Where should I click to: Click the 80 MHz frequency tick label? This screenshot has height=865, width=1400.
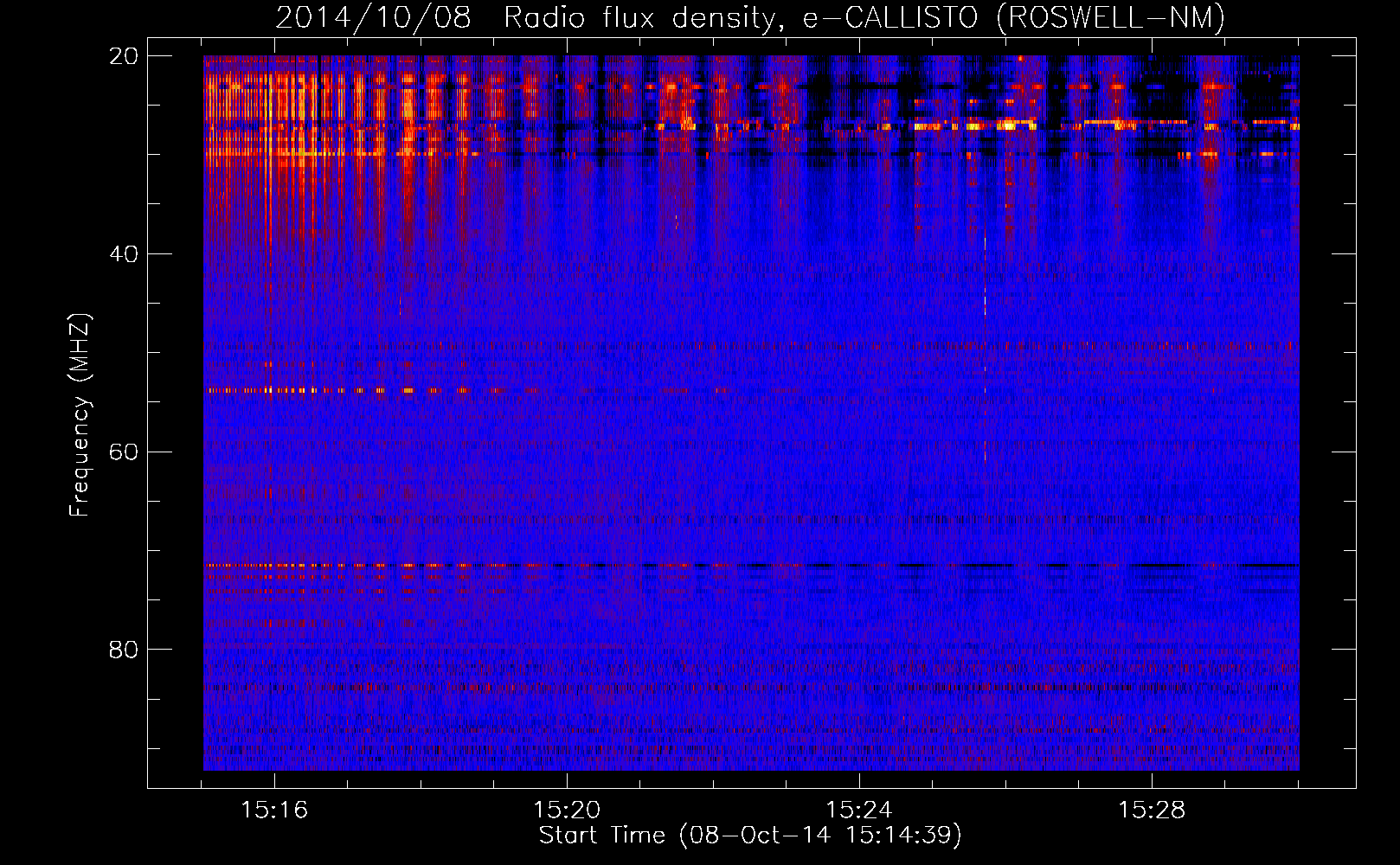(123, 650)
